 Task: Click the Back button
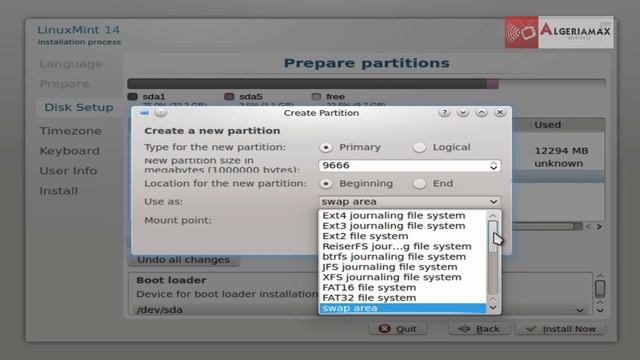(x=479, y=329)
